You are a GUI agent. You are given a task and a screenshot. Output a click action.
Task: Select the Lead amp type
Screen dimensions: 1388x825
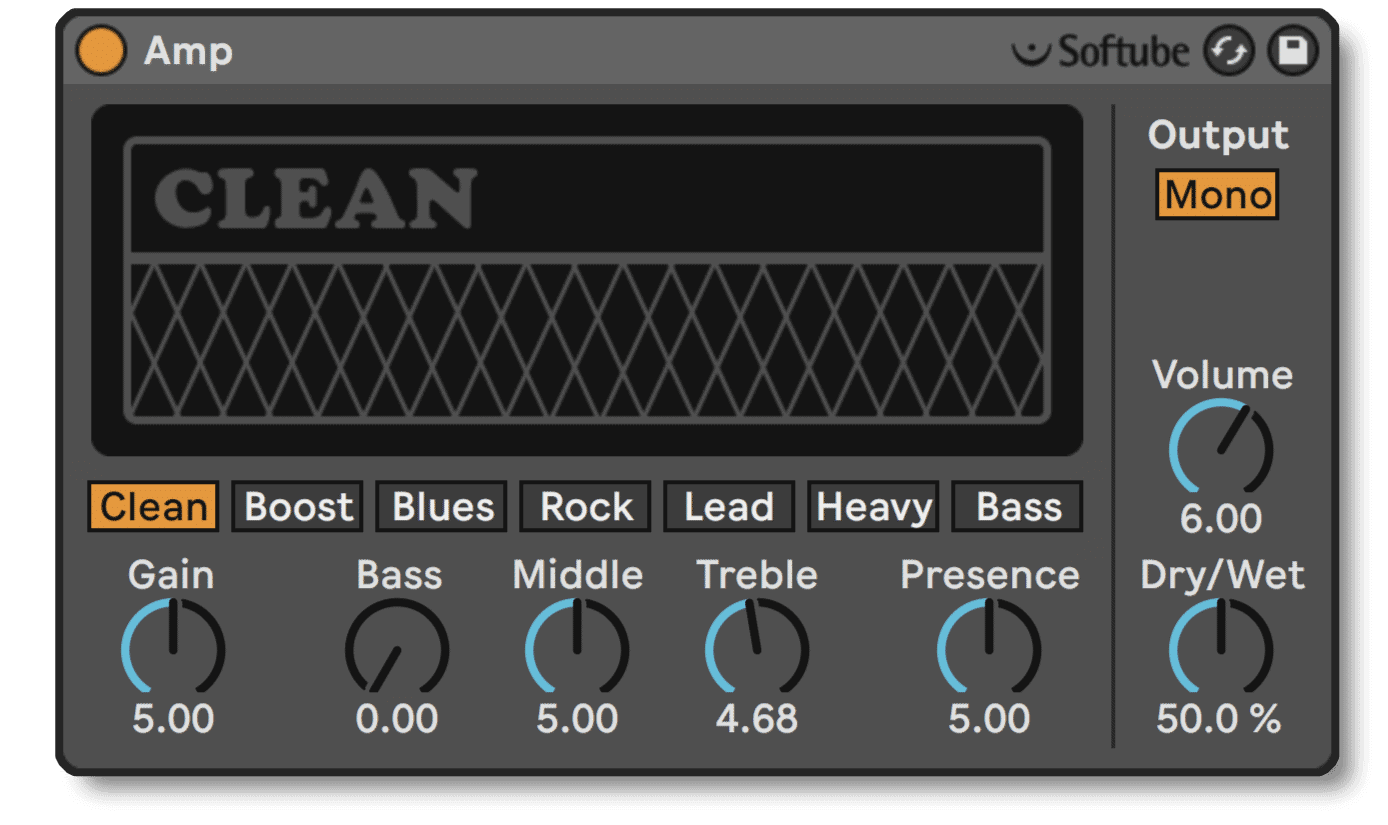pyautogui.click(x=729, y=507)
